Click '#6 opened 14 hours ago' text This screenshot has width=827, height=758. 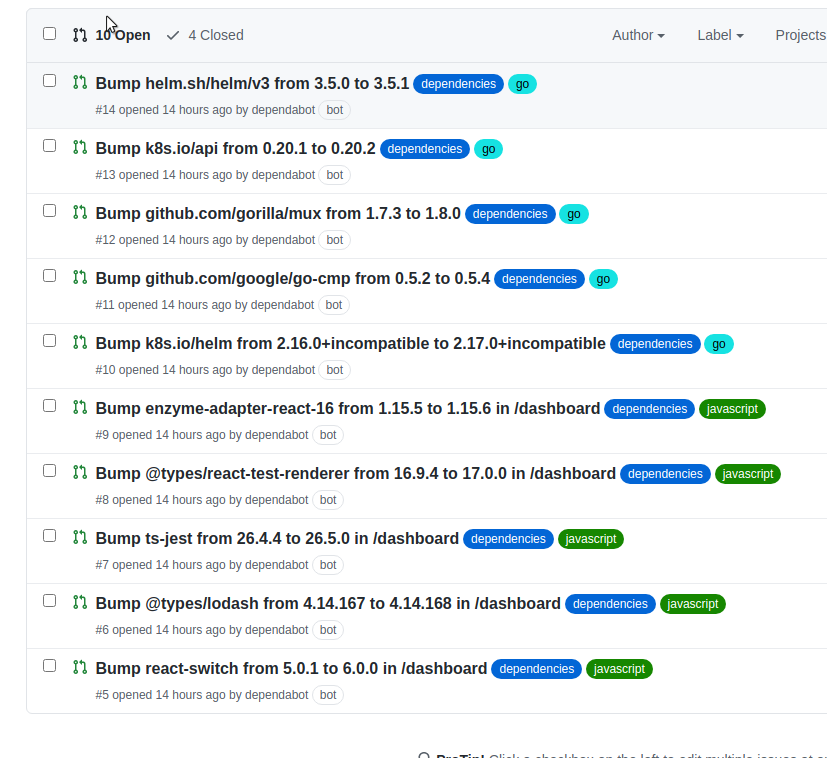pos(160,630)
